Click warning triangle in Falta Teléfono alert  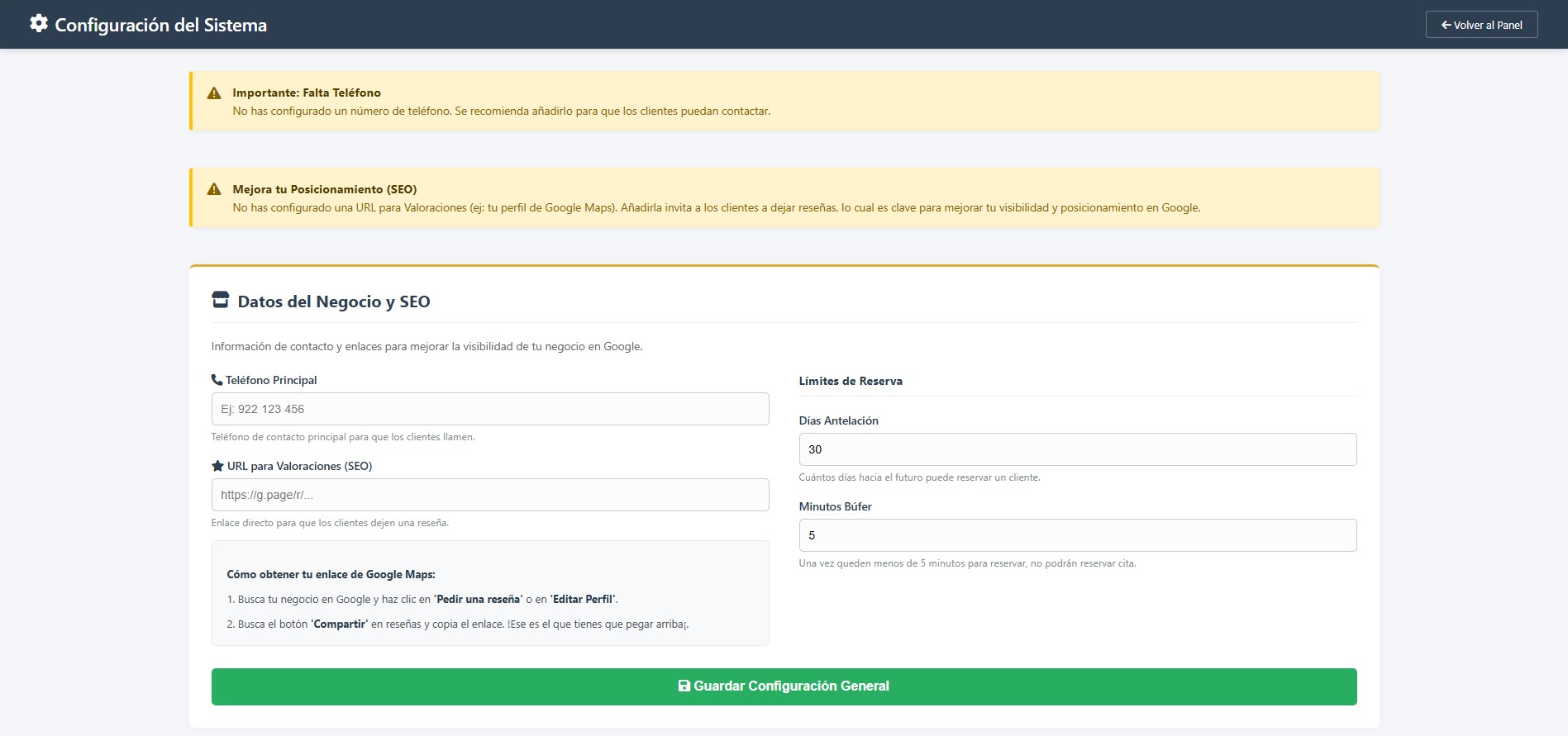coord(214,93)
